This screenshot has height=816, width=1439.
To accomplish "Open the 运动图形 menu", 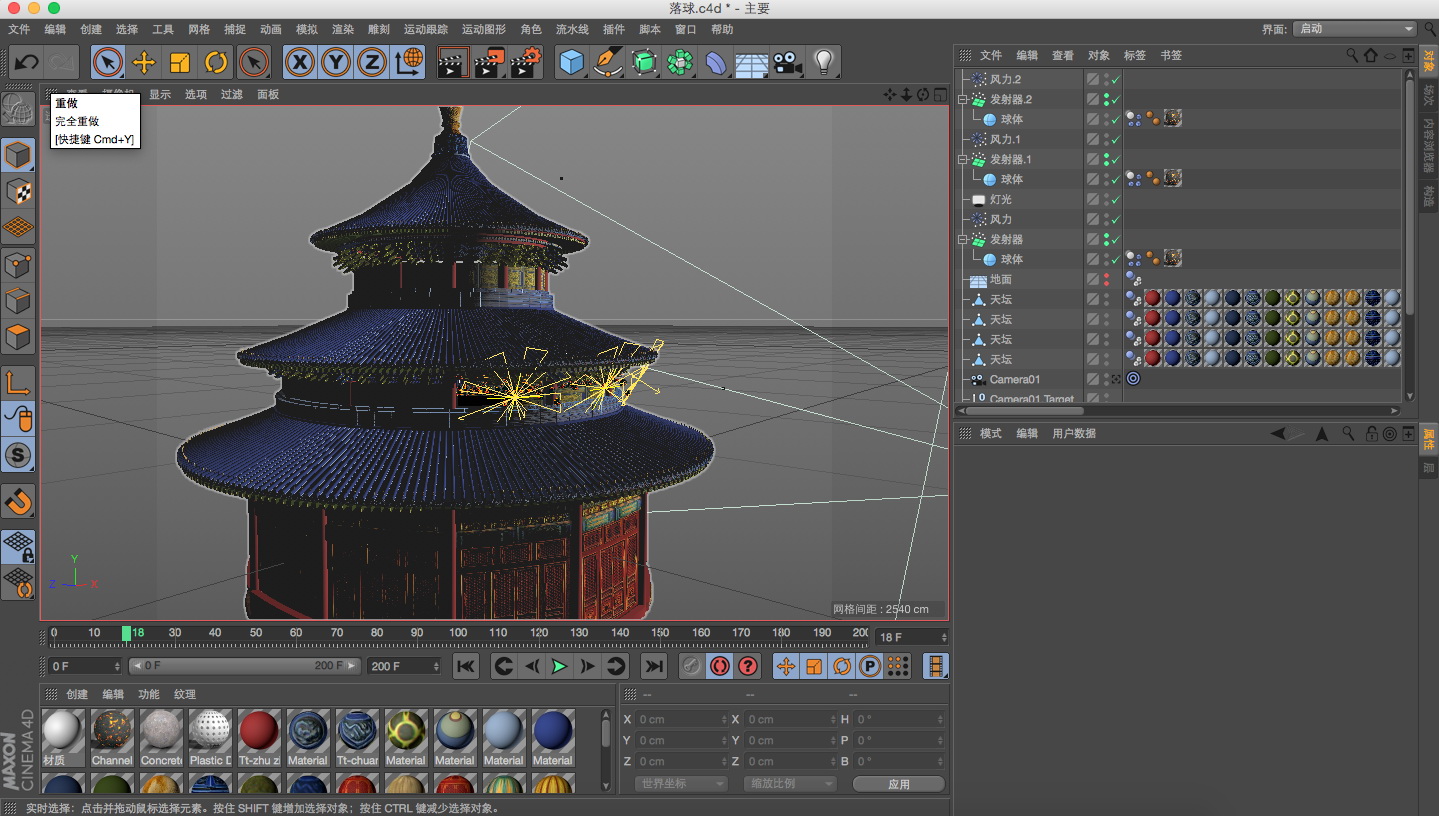I will (485, 29).
